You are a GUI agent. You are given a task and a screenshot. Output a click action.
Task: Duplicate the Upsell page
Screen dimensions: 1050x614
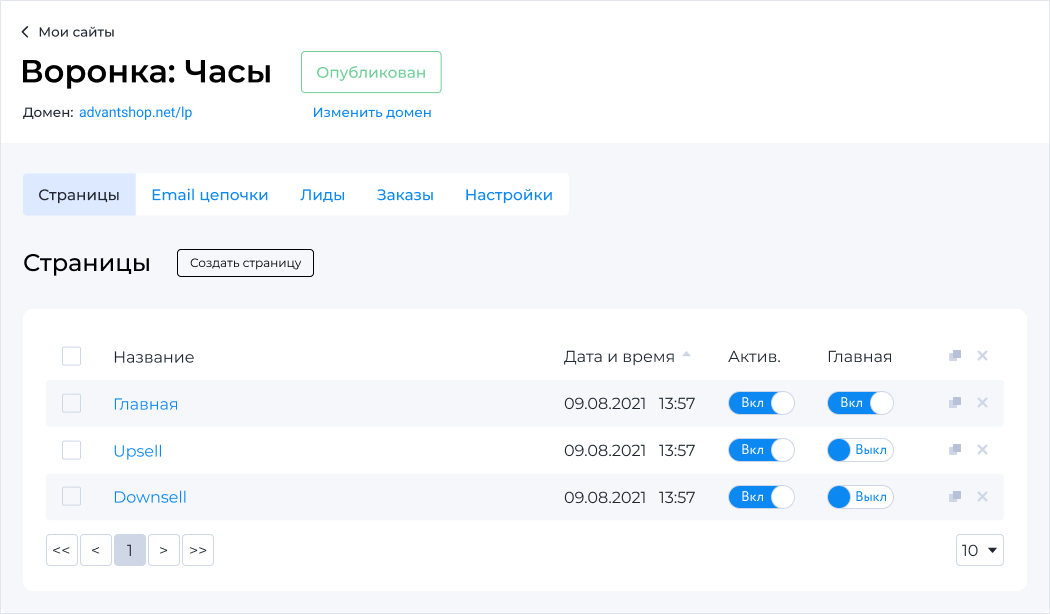[955, 449]
